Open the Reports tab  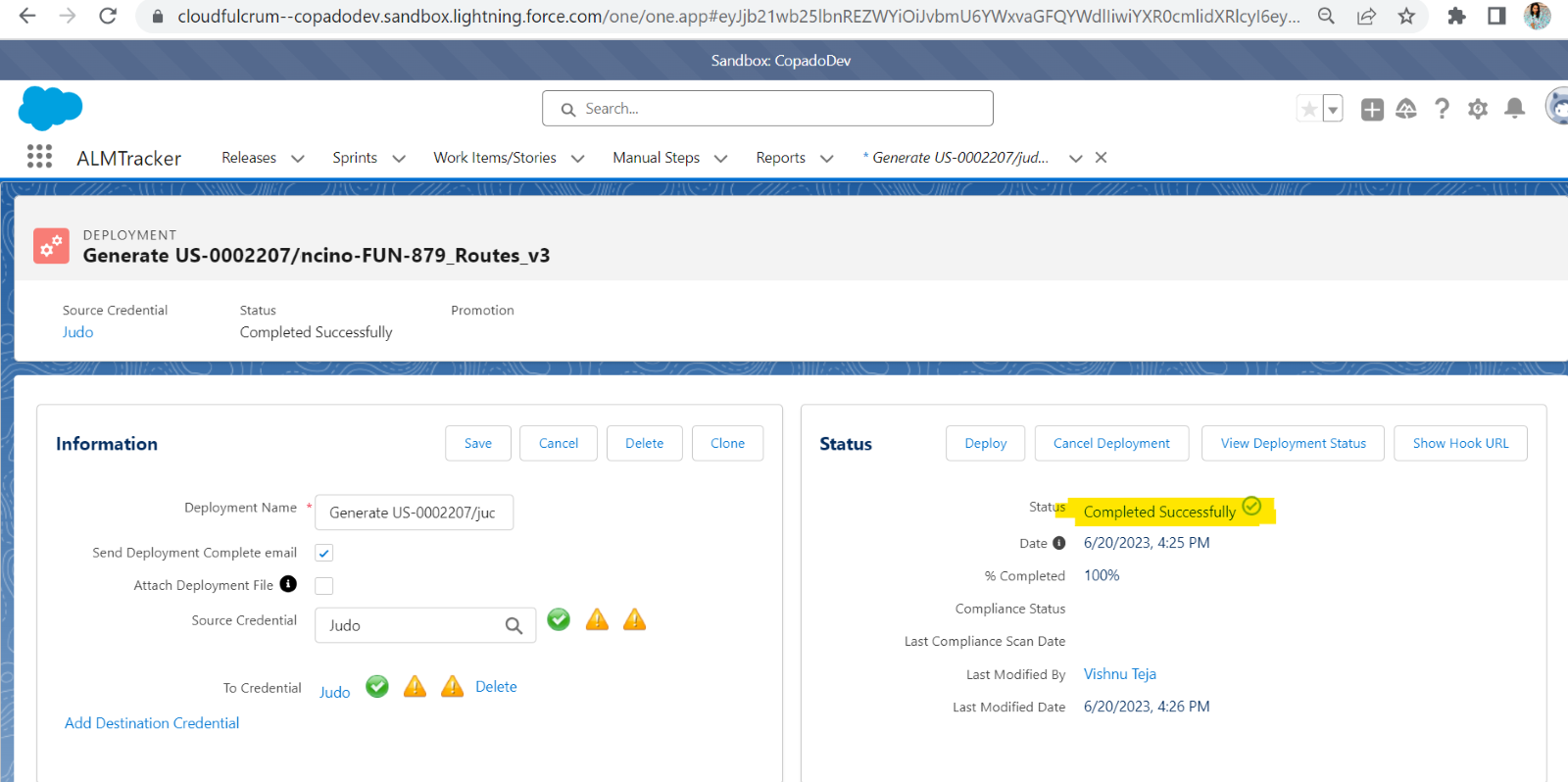[x=781, y=158]
